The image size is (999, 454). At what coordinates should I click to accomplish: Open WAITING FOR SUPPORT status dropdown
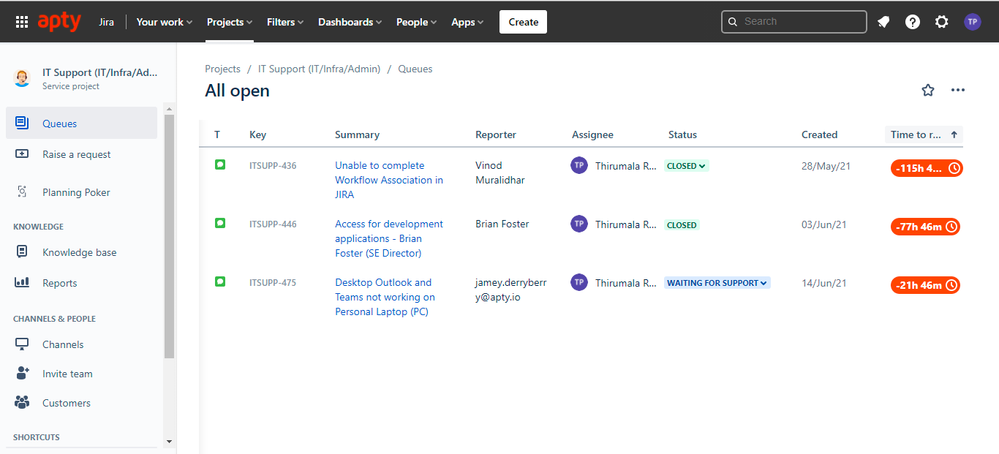[717, 283]
